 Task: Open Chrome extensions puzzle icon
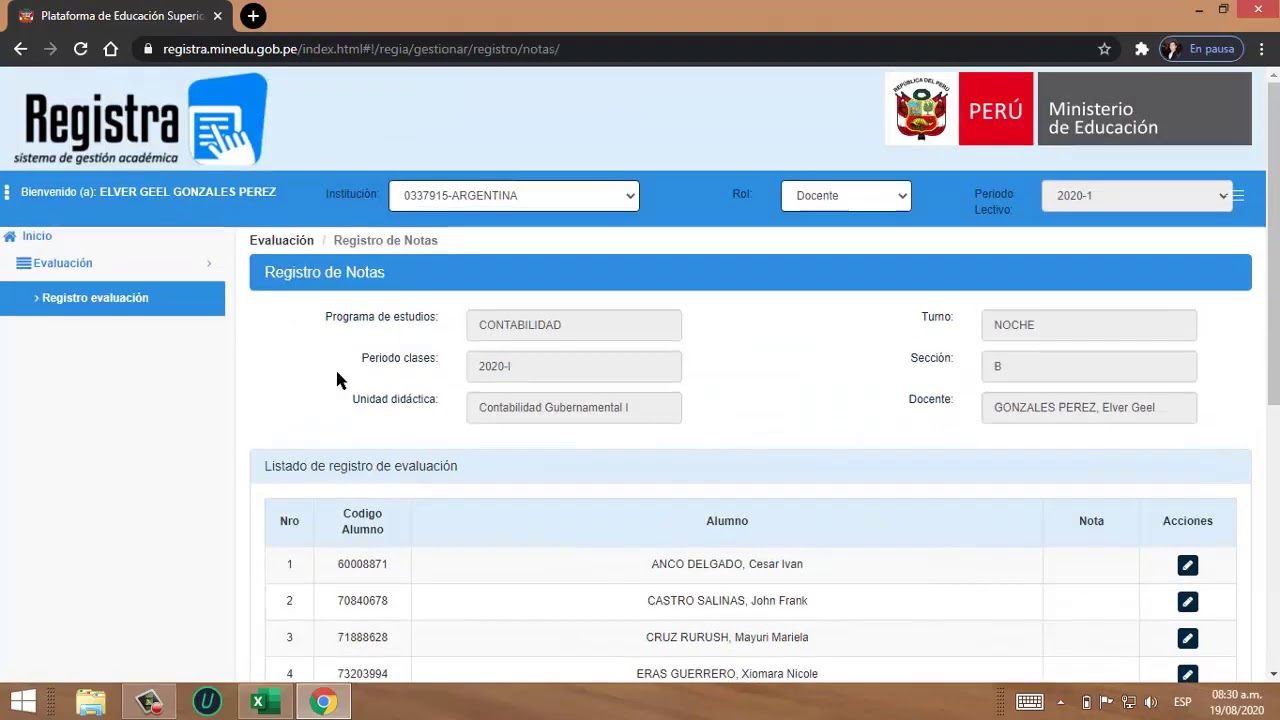tap(1141, 48)
